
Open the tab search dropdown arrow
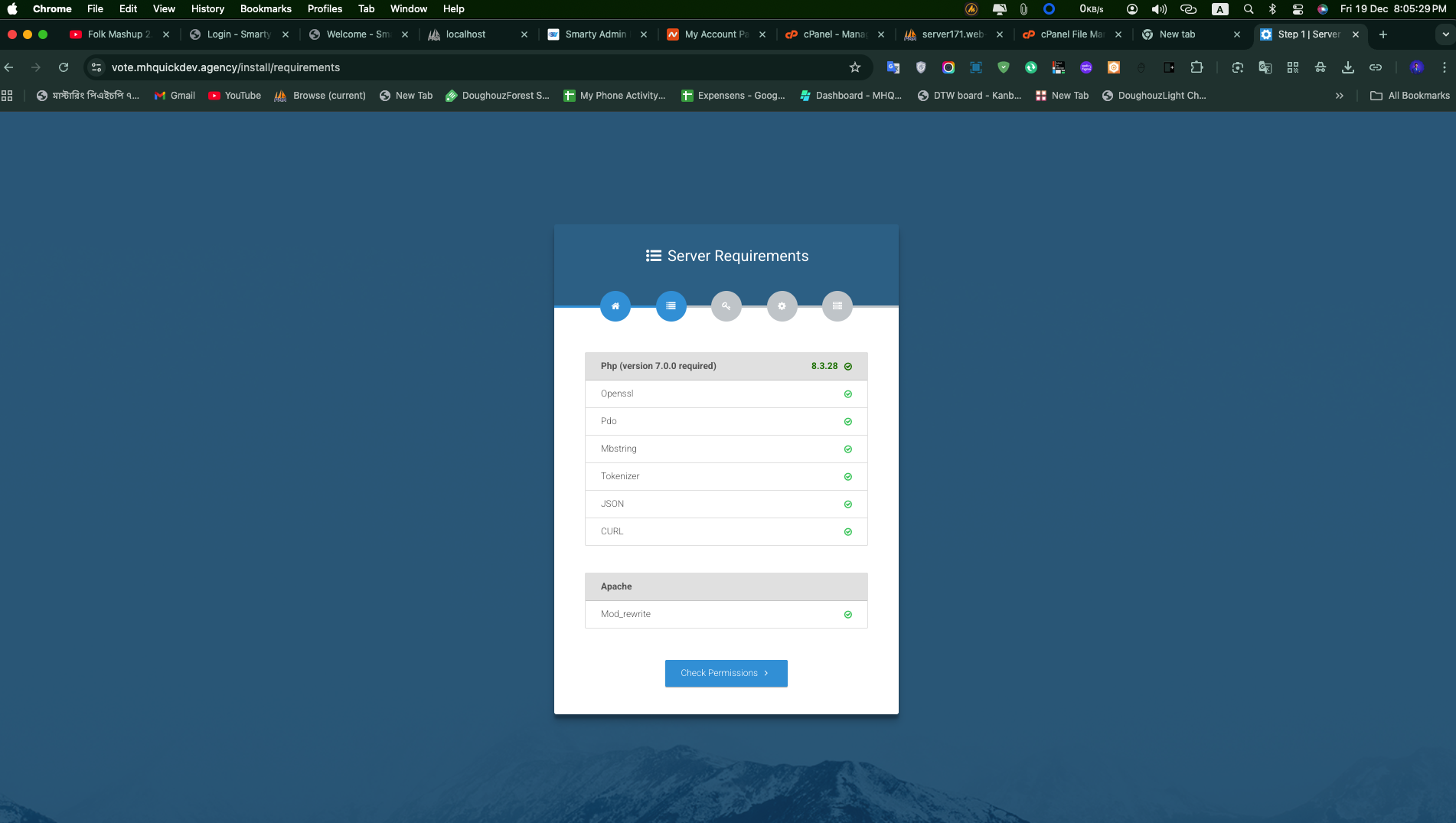click(1445, 34)
